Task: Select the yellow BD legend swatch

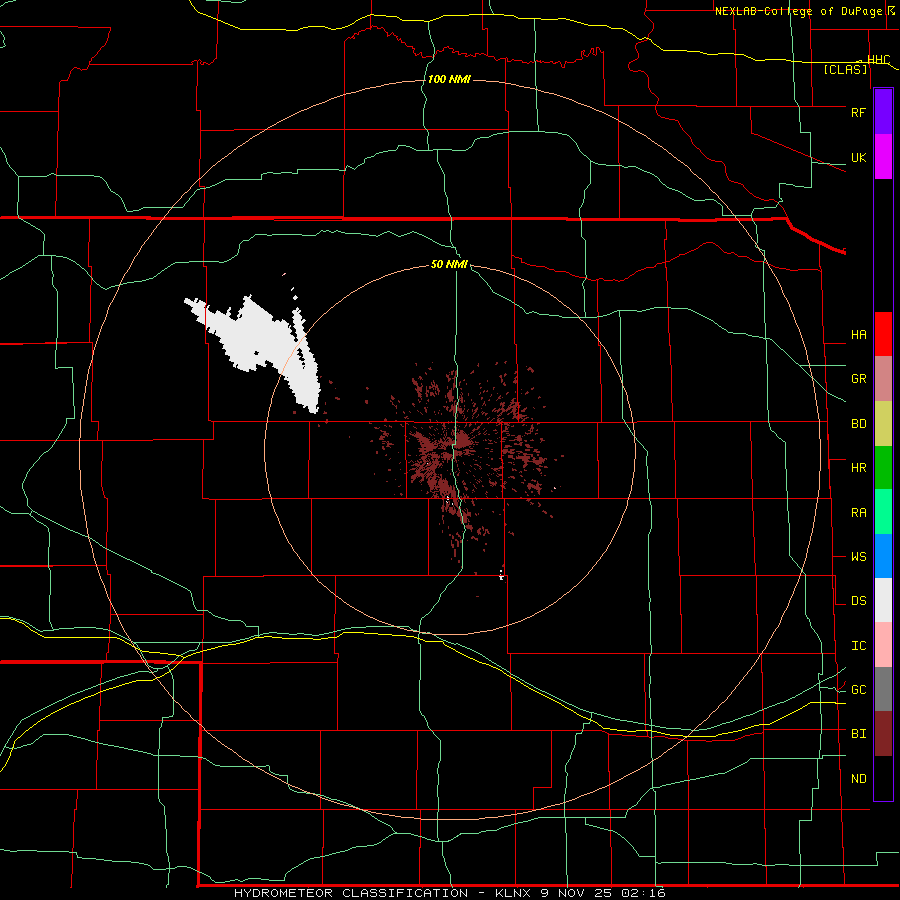Action: [883, 424]
